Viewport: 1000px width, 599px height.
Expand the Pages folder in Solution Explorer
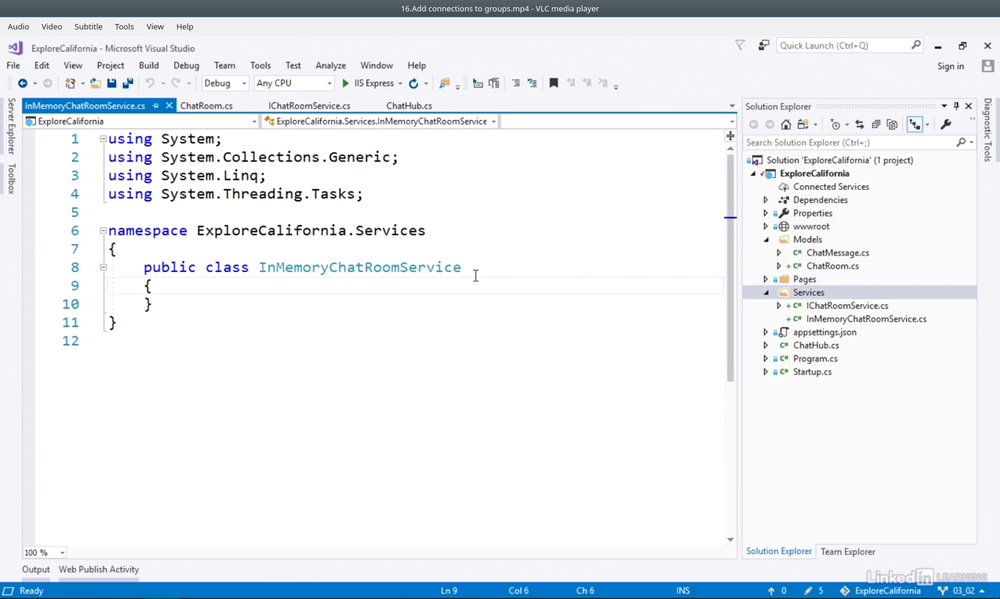[766, 280]
